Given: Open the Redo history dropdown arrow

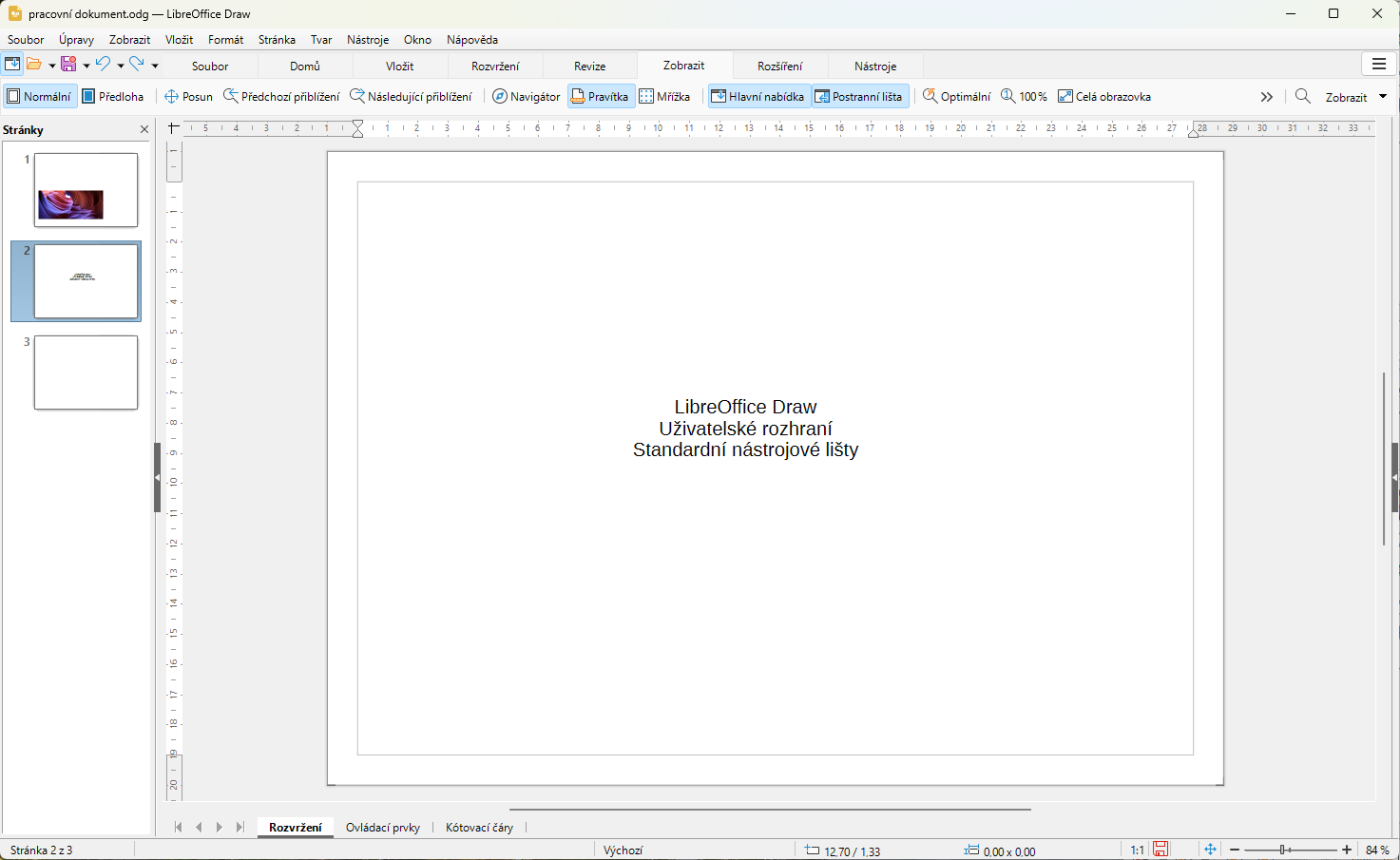Looking at the screenshot, I should pyautogui.click(x=154, y=66).
